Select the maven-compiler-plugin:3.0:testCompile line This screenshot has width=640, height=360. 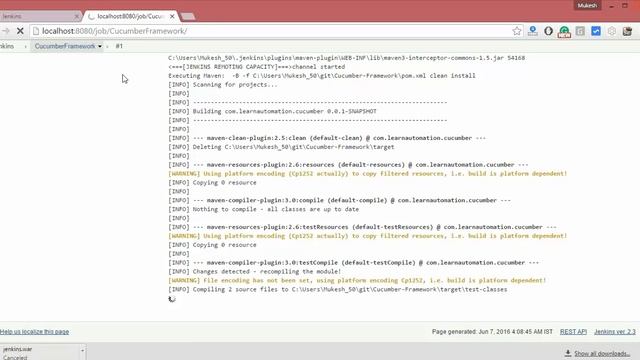pos(353,263)
